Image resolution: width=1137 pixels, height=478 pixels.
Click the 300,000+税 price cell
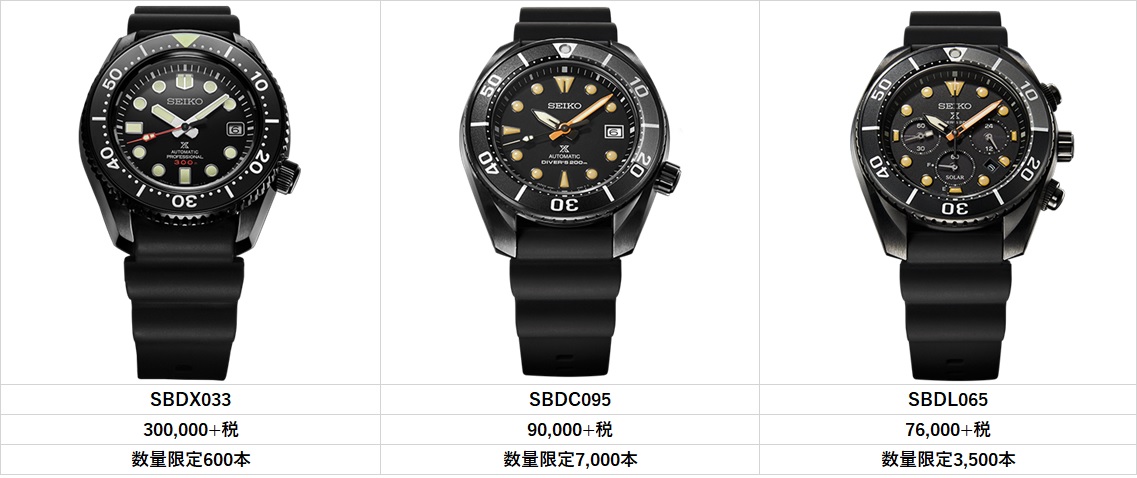[190, 429]
